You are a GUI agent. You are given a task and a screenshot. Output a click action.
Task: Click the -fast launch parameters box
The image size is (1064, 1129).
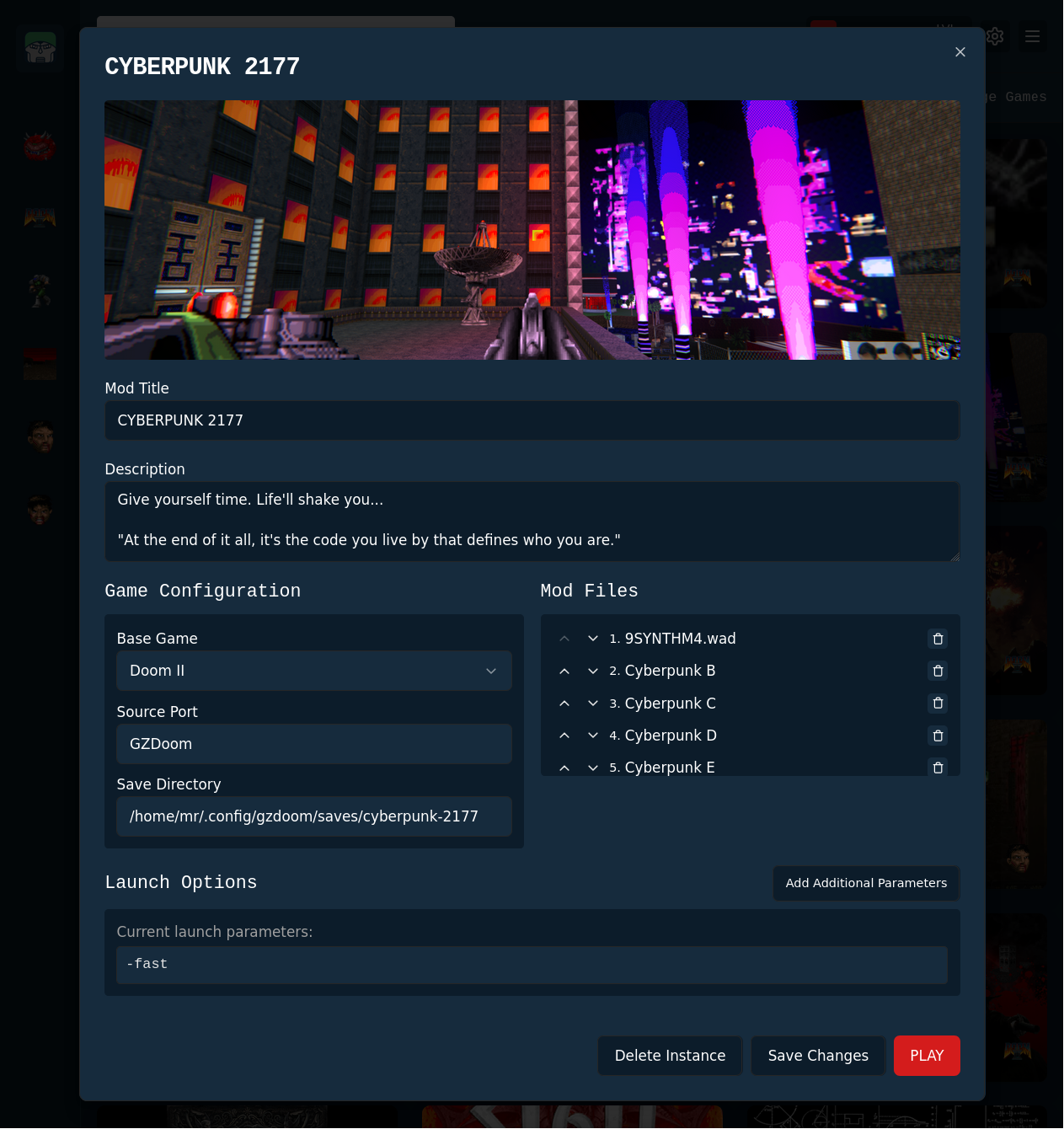pos(532,965)
